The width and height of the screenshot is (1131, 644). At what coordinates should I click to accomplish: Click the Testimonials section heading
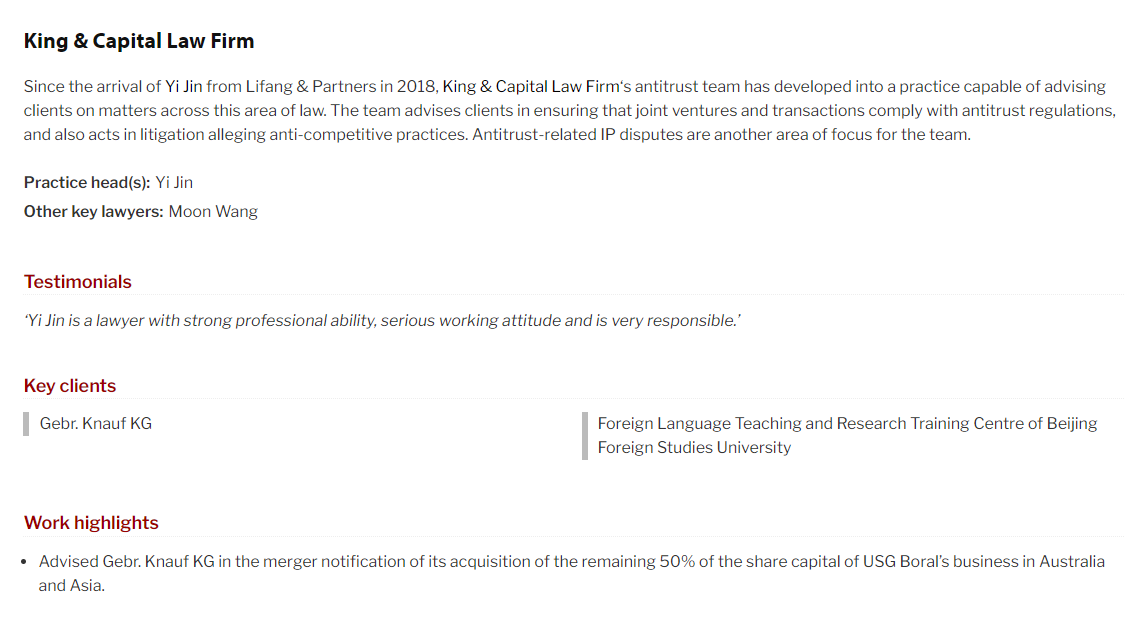(x=78, y=282)
